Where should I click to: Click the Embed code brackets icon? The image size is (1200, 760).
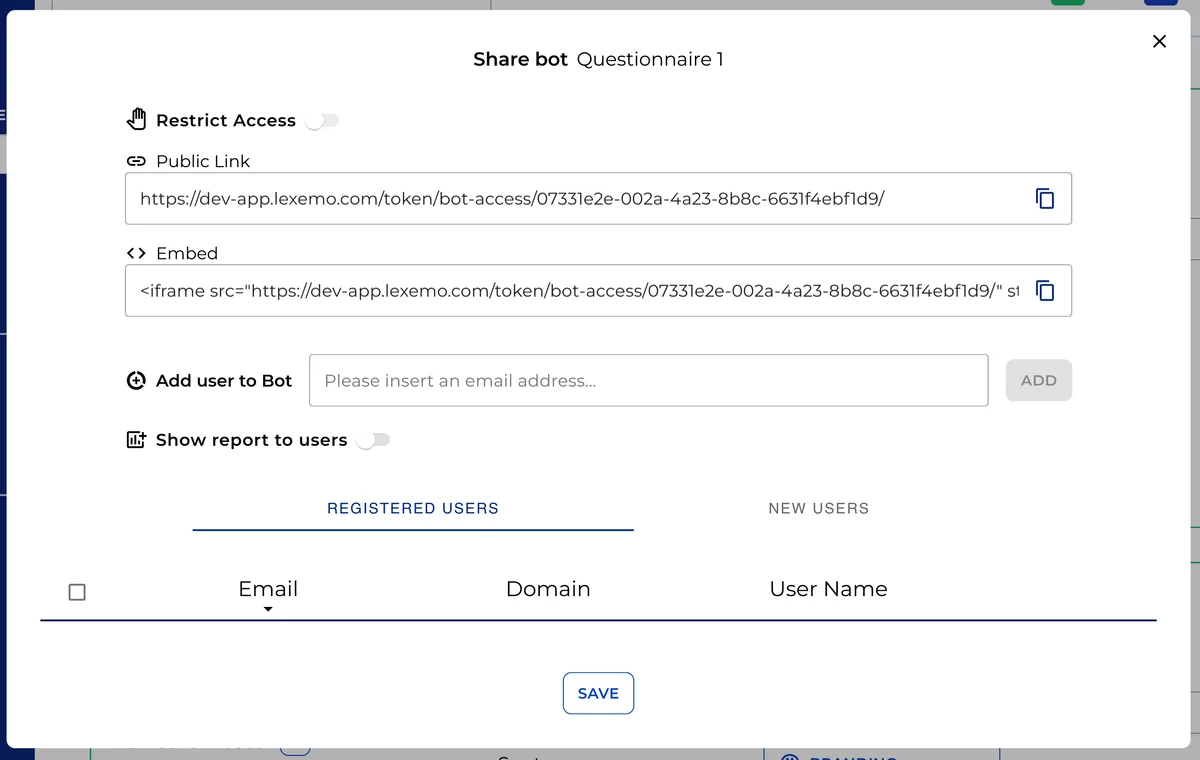[136, 253]
